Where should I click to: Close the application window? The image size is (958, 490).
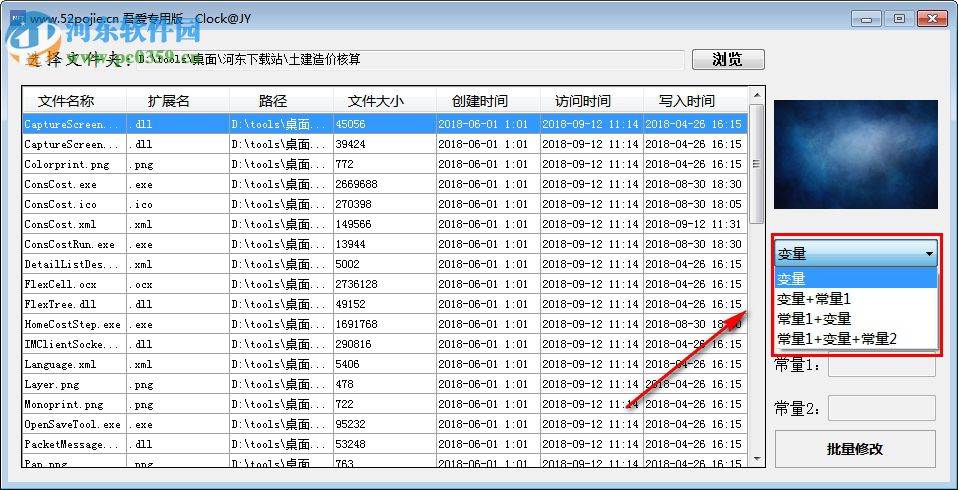click(x=933, y=18)
